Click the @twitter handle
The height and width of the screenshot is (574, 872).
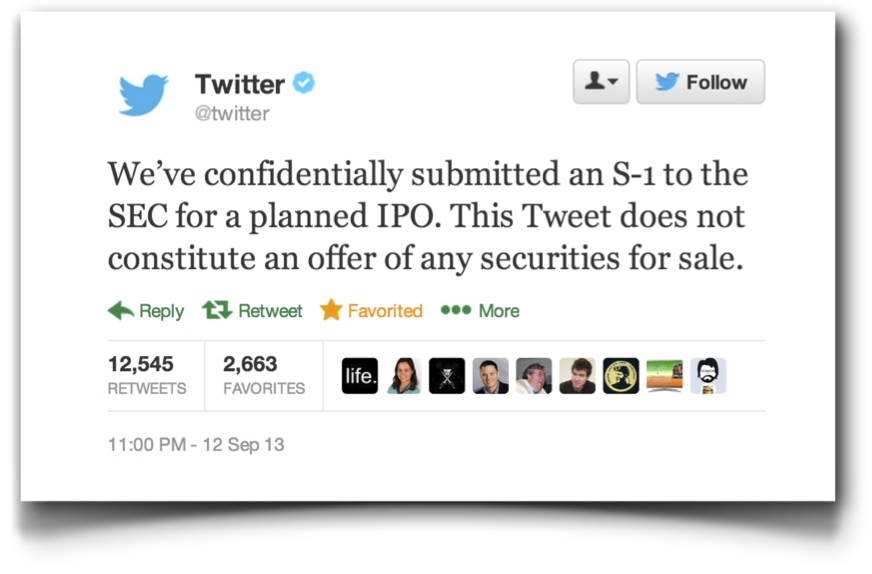(x=232, y=113)
